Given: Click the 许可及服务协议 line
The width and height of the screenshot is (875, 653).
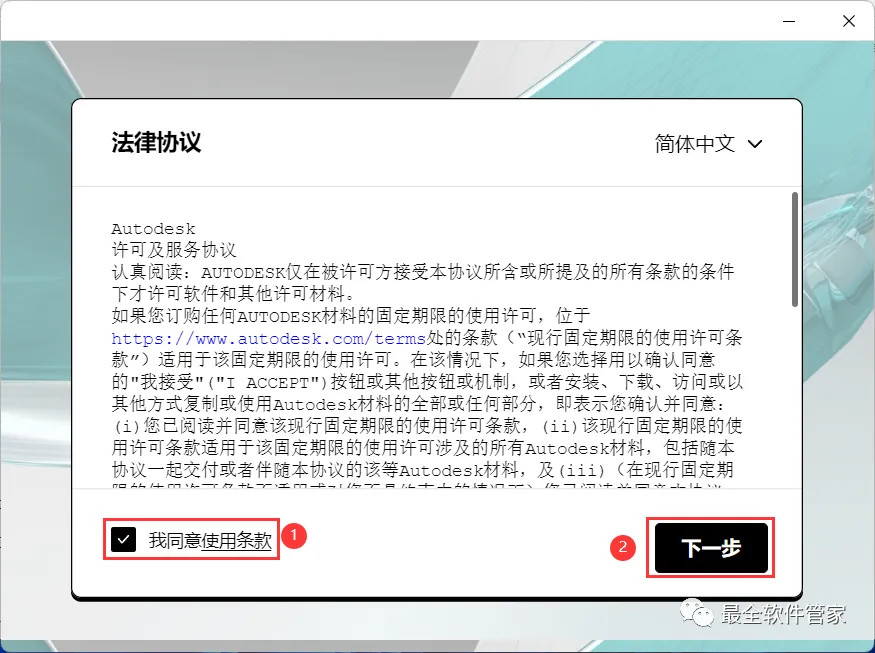Looking at the screenshot, I should [x=174, y=250].
